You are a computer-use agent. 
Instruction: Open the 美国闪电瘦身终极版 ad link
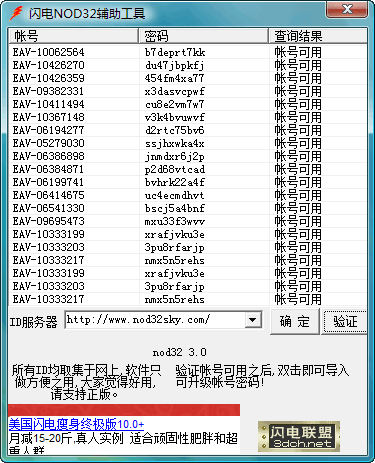click(x=76, y=424)
